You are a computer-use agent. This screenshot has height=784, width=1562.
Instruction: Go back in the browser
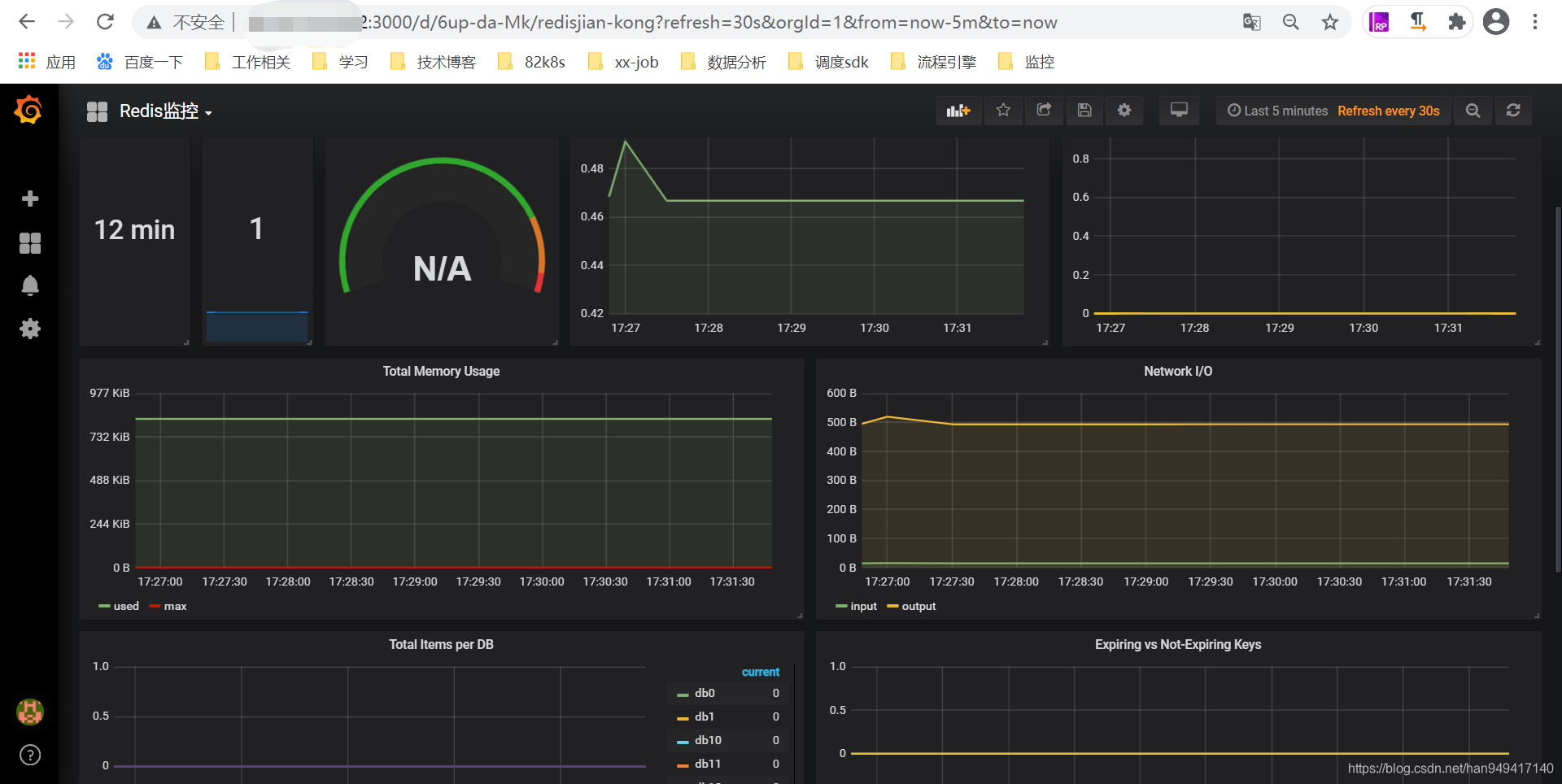(27, 22)
